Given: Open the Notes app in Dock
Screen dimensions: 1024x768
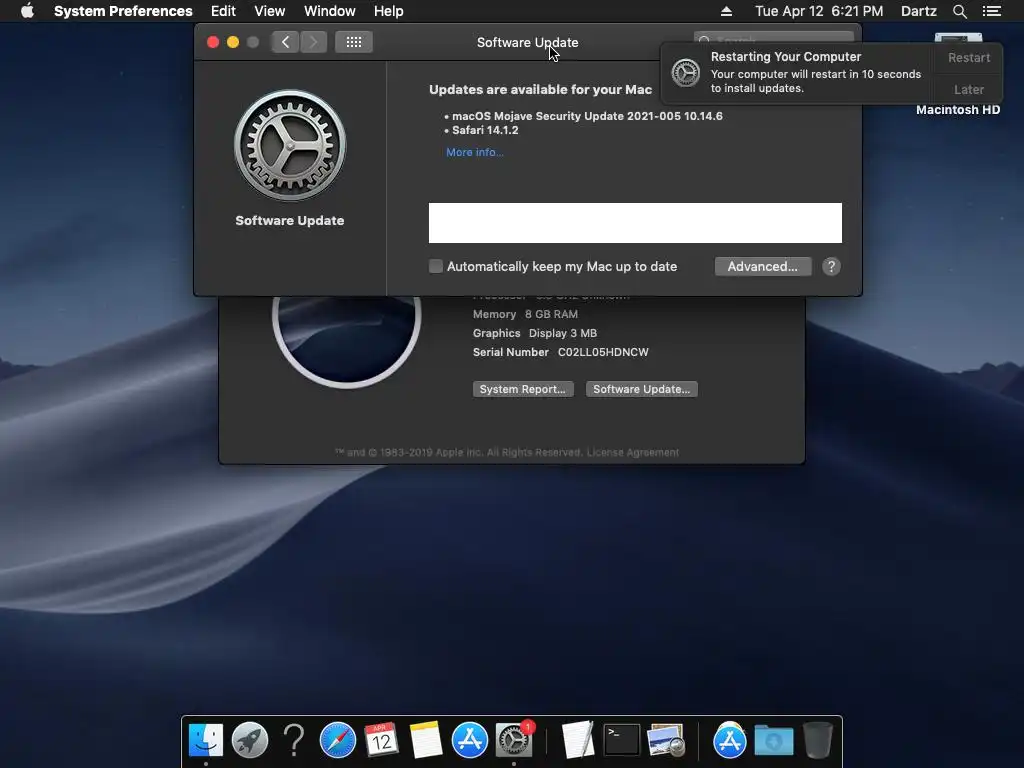Looking at the screenshot, I should [425, 740].
